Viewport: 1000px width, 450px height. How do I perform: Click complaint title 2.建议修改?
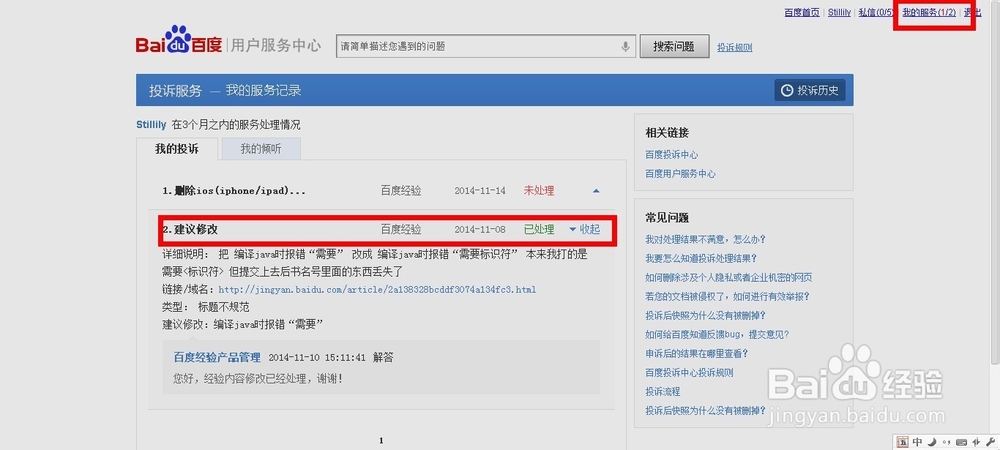pyautogui.click(x=190, y=229)
